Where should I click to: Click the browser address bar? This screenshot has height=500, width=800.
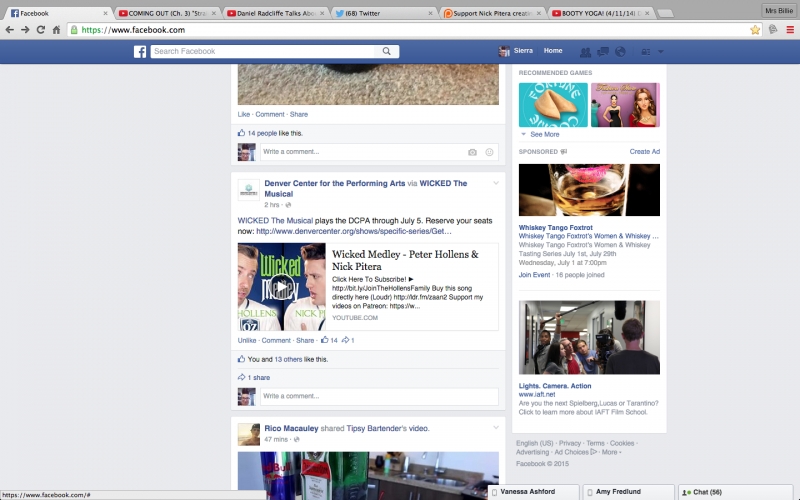[408, 30]
